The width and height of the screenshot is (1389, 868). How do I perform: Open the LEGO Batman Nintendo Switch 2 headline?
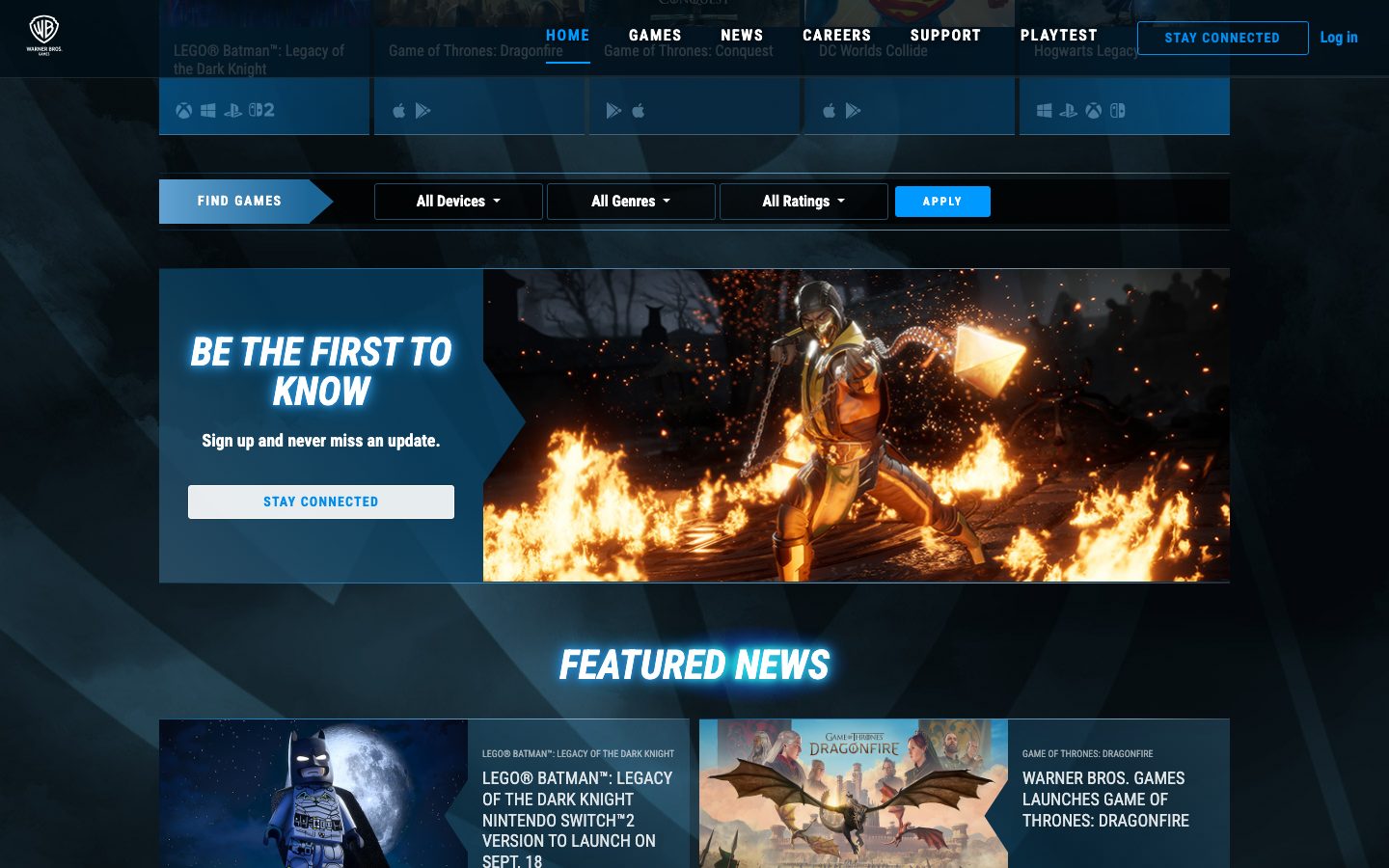click(578, 820)
